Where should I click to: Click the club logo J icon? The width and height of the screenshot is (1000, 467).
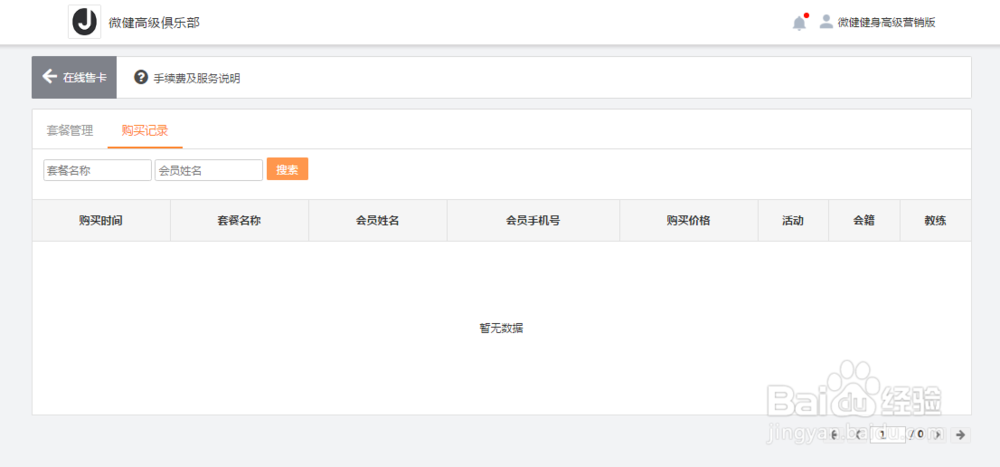point(85,22)
